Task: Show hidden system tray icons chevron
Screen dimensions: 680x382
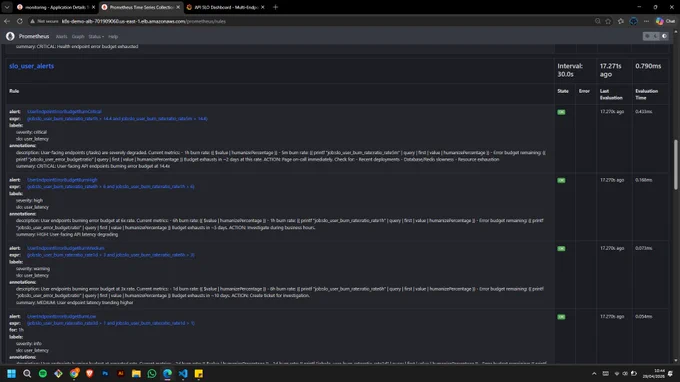Action: [x=594, y=374]
